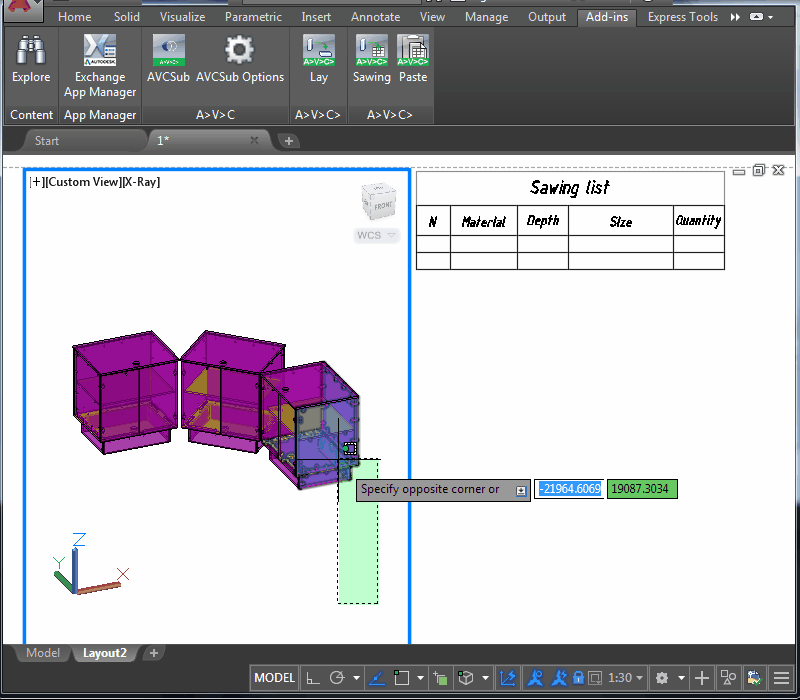Click the ViewCube in viewport
The image size is (800, 700).
(377, 203)
